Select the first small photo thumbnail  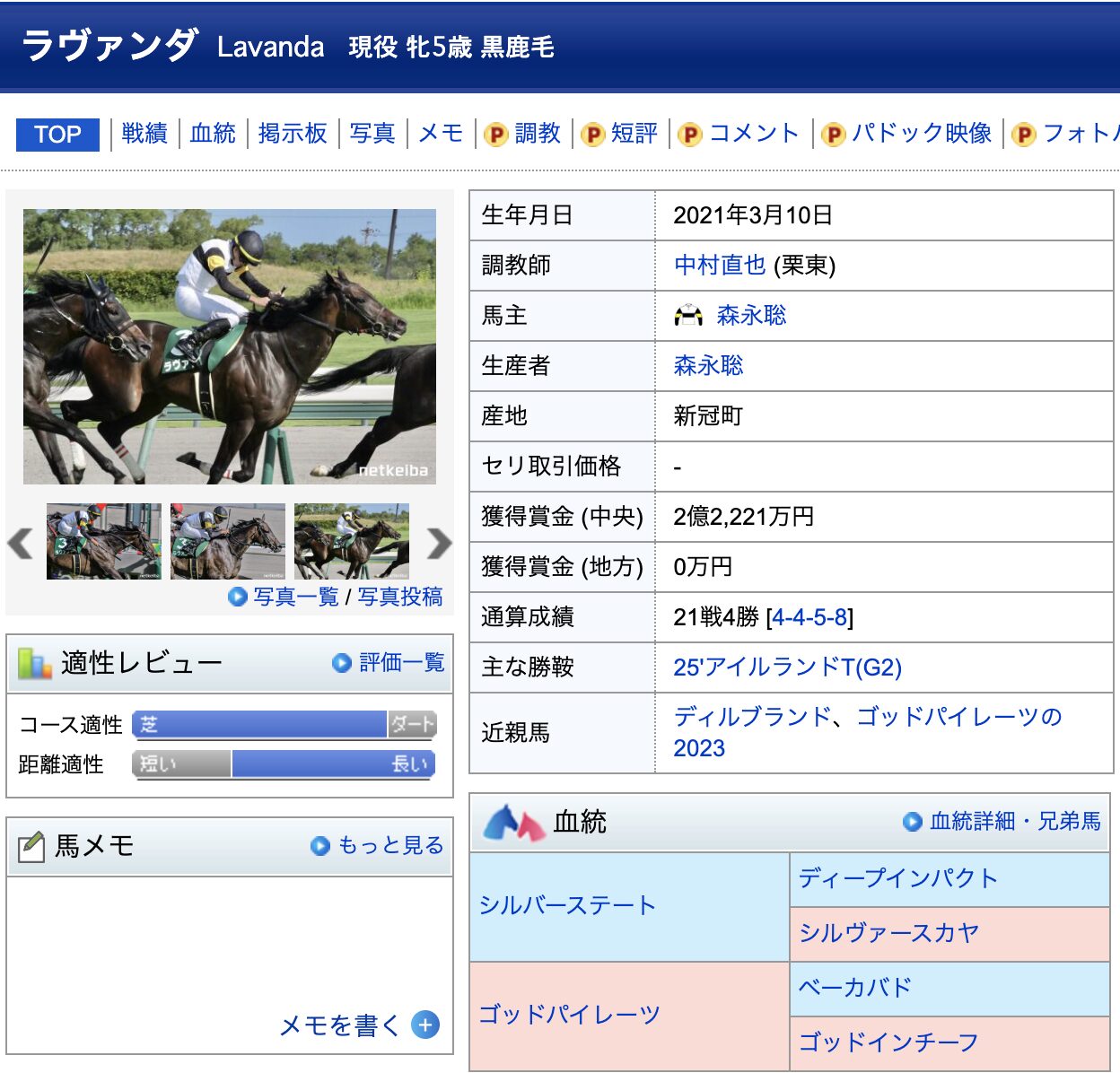click(104, 541)
